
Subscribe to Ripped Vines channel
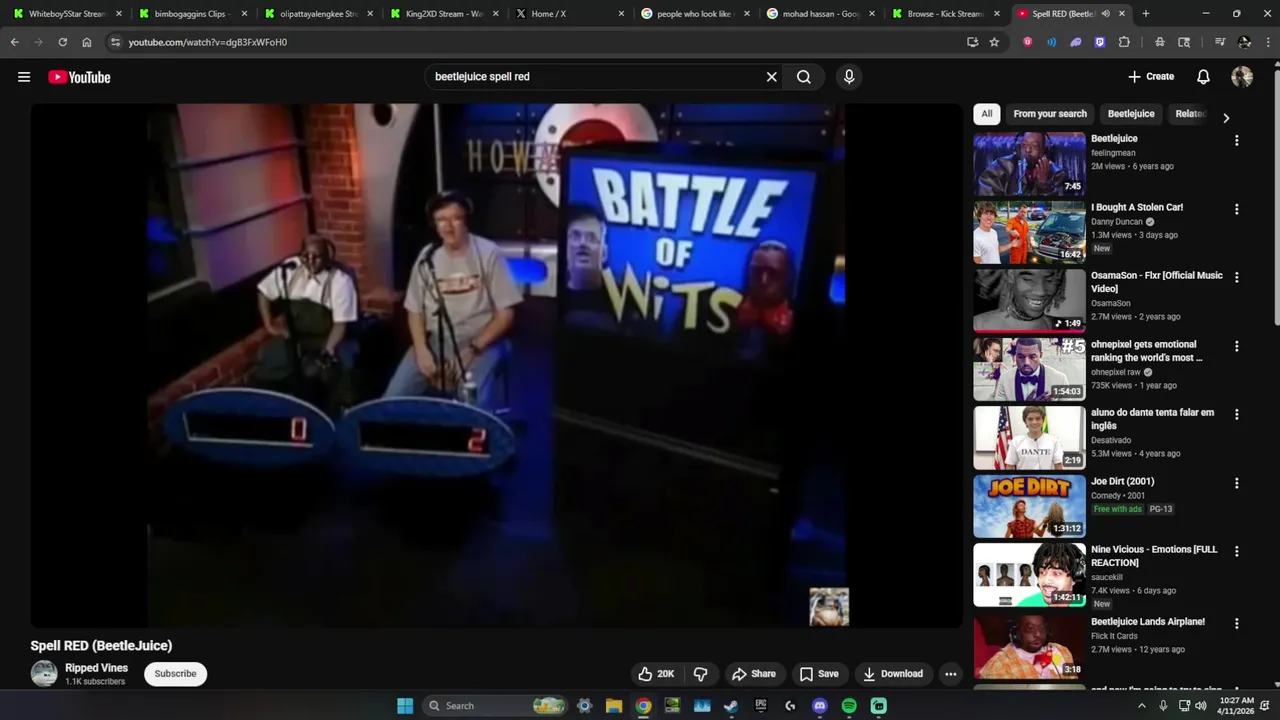click(175, 674)
